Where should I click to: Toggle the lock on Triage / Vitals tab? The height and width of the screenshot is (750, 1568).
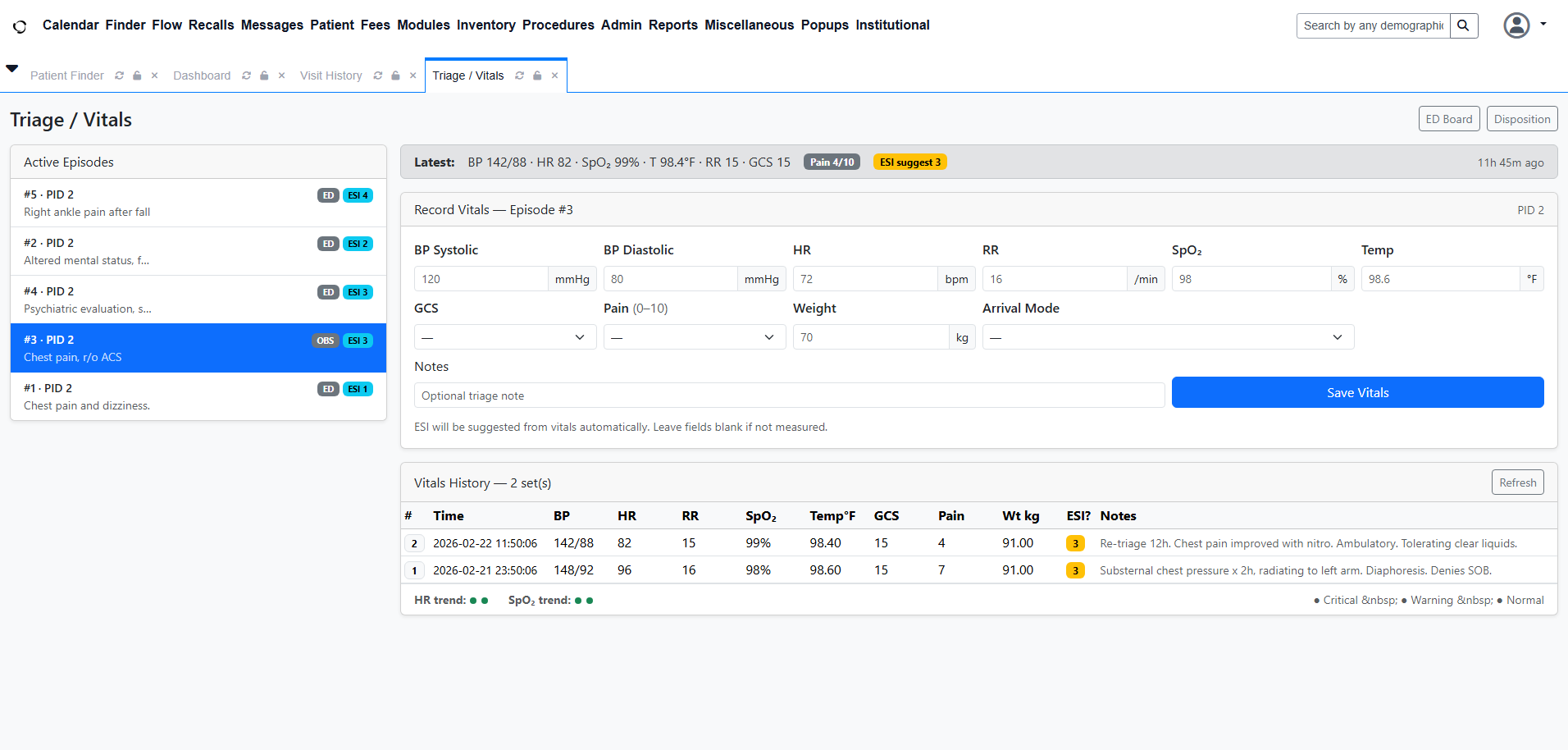coord(537,75)
